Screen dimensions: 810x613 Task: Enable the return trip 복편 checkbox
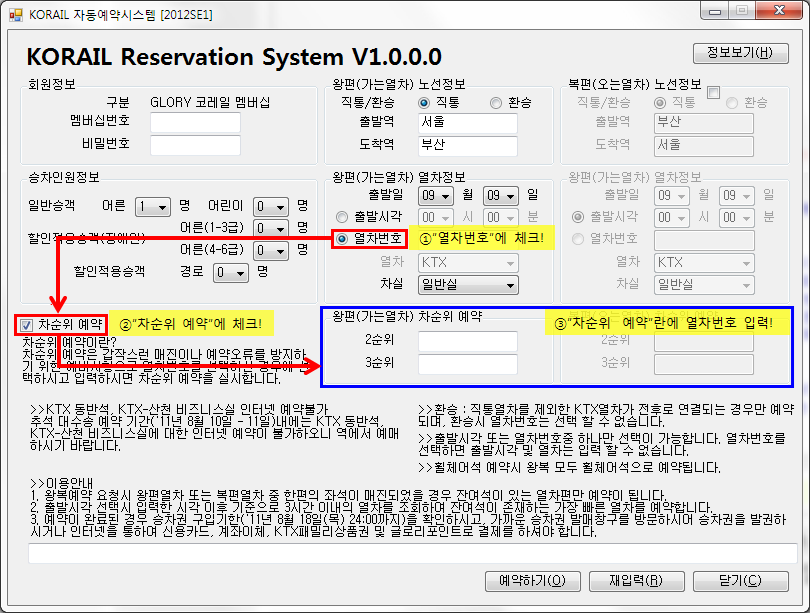pyautogui.click(x=713, y=92)
